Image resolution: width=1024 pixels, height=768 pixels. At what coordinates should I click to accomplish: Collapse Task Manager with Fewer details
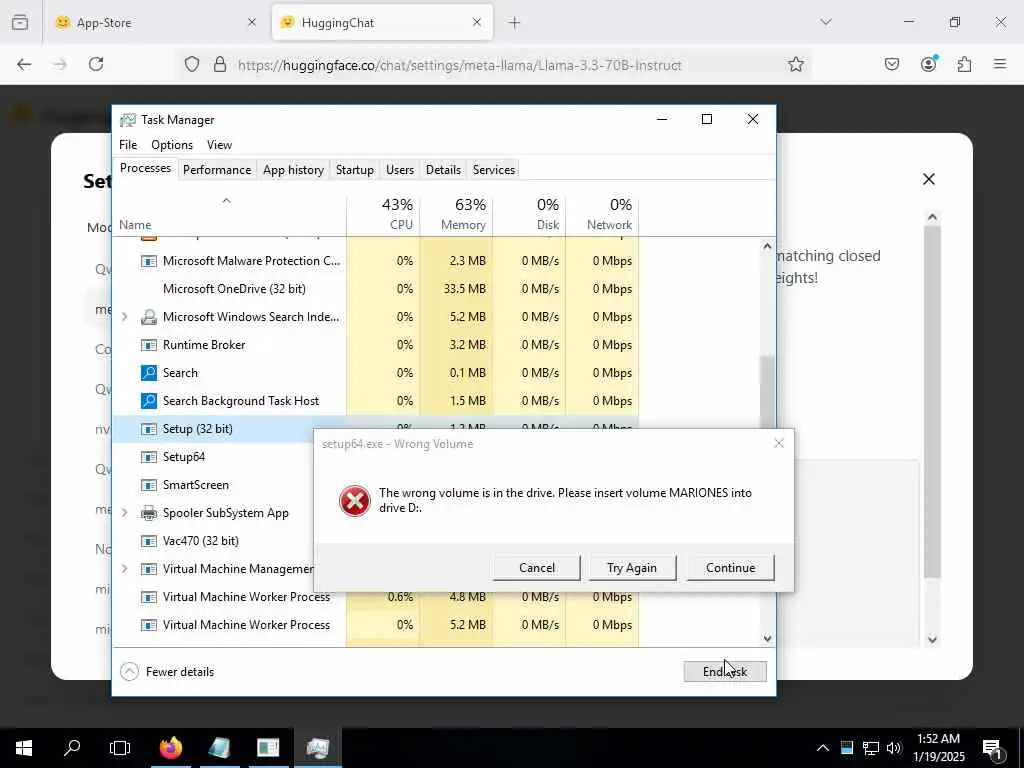168,671
